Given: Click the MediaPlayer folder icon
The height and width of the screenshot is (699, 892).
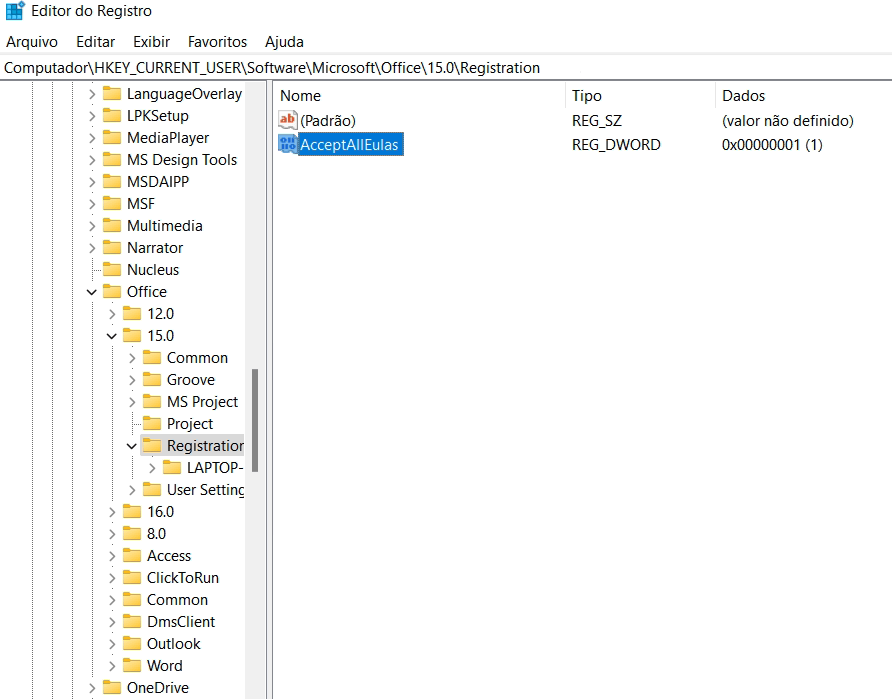Looking at the screenshot, I should (112, 137).
